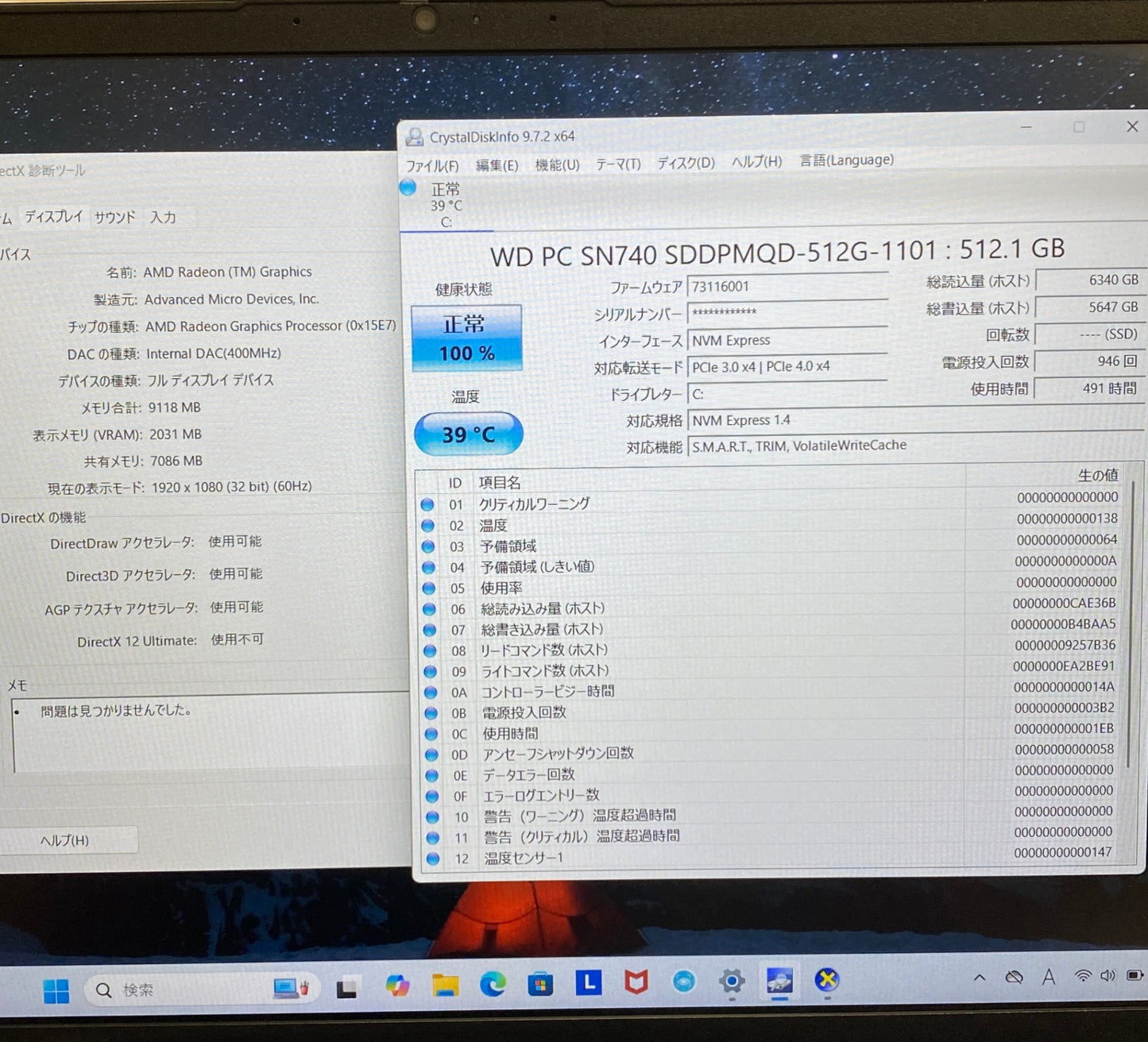The width and height of the screenshot is (1148, 1042).
Task: Click the status dot beside クリティカルワーニング
Action: coord(429,504)
